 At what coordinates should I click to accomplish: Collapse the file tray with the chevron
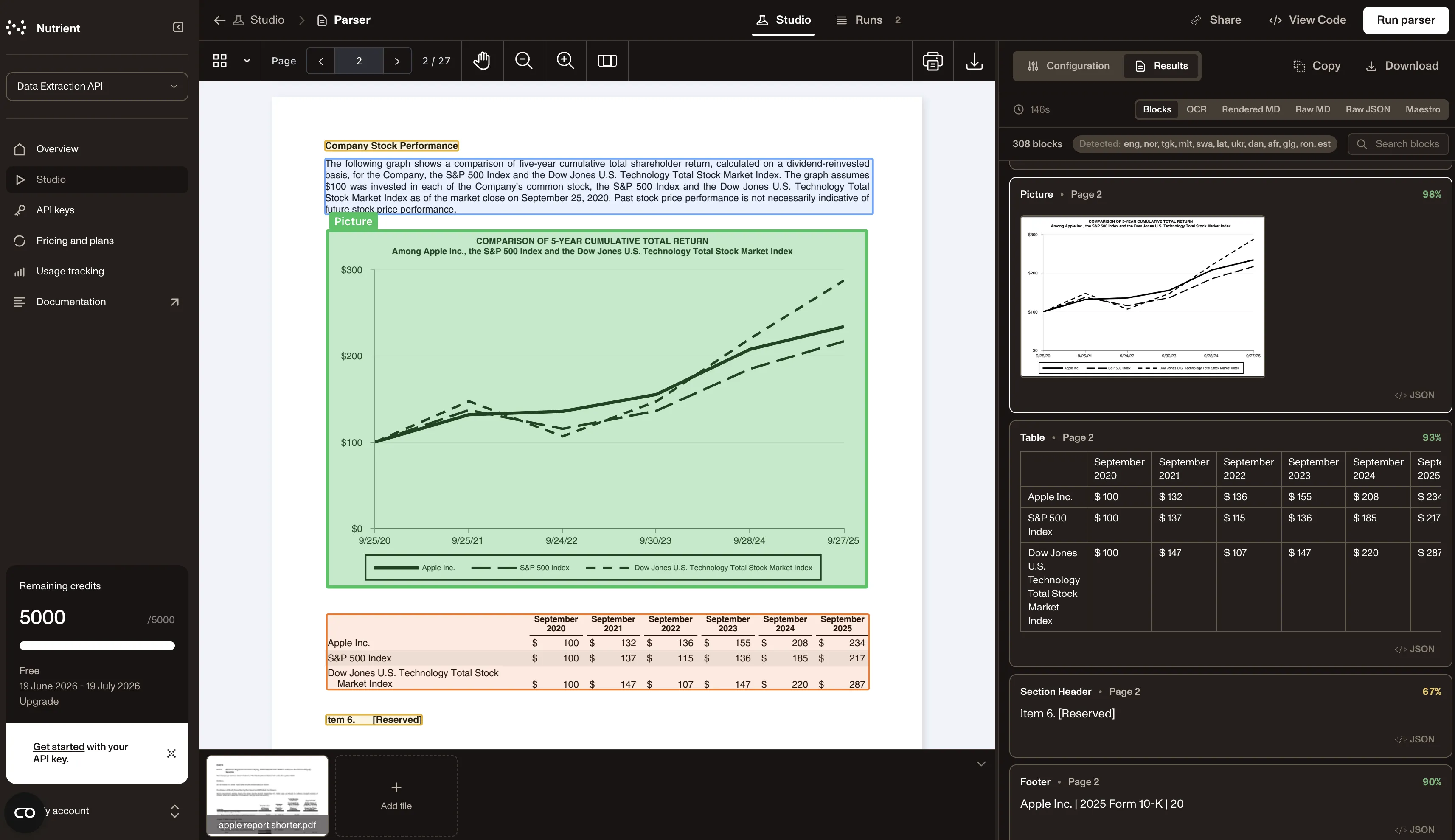click(x=980, y=764)
